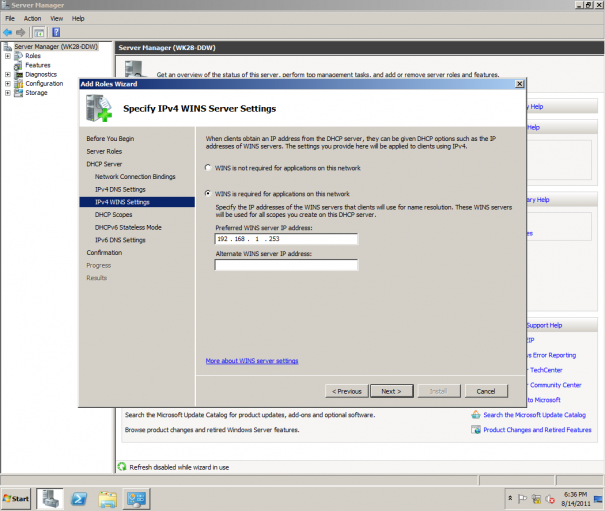Click the Forward arrow toolbar icon
The width and height of the screenshot is (605, 511).
click(20, 32)
